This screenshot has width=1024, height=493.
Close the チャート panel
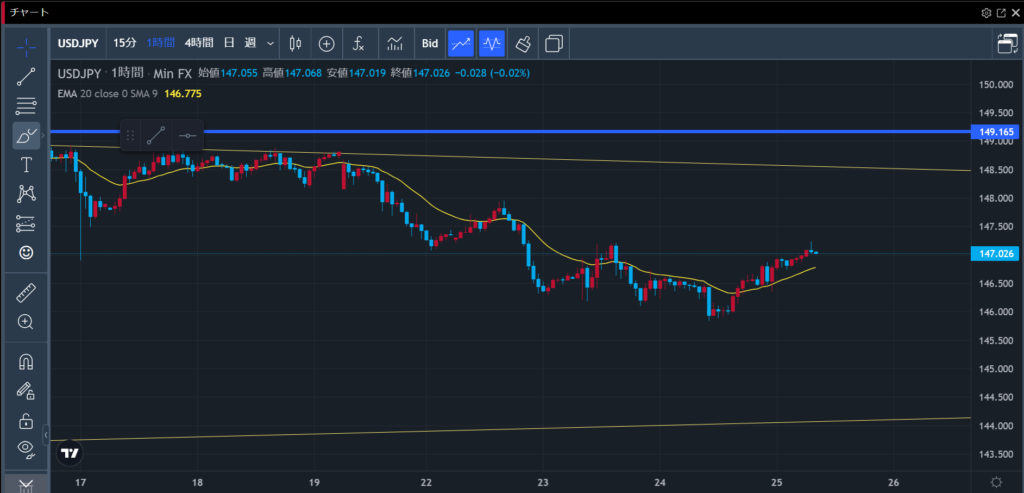tap(1015, 13)
